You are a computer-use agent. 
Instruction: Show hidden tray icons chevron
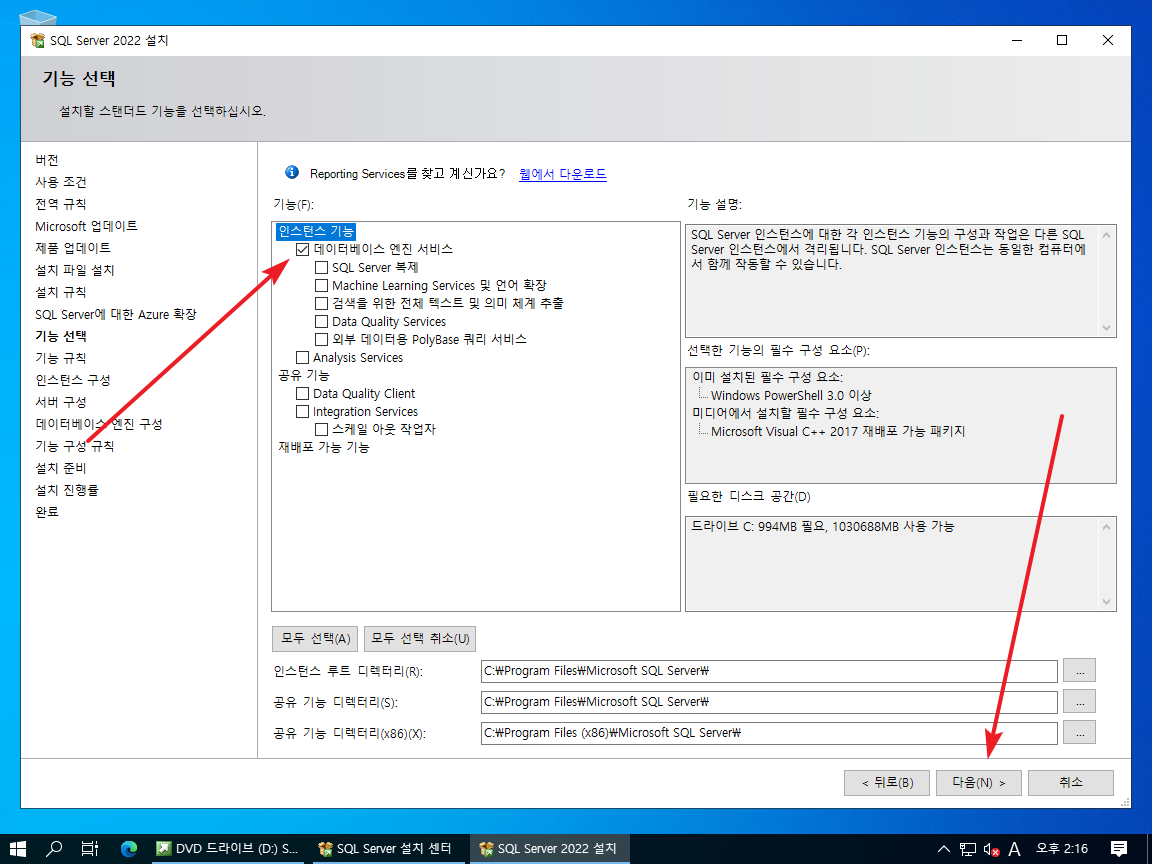click(x=944, y=849)
